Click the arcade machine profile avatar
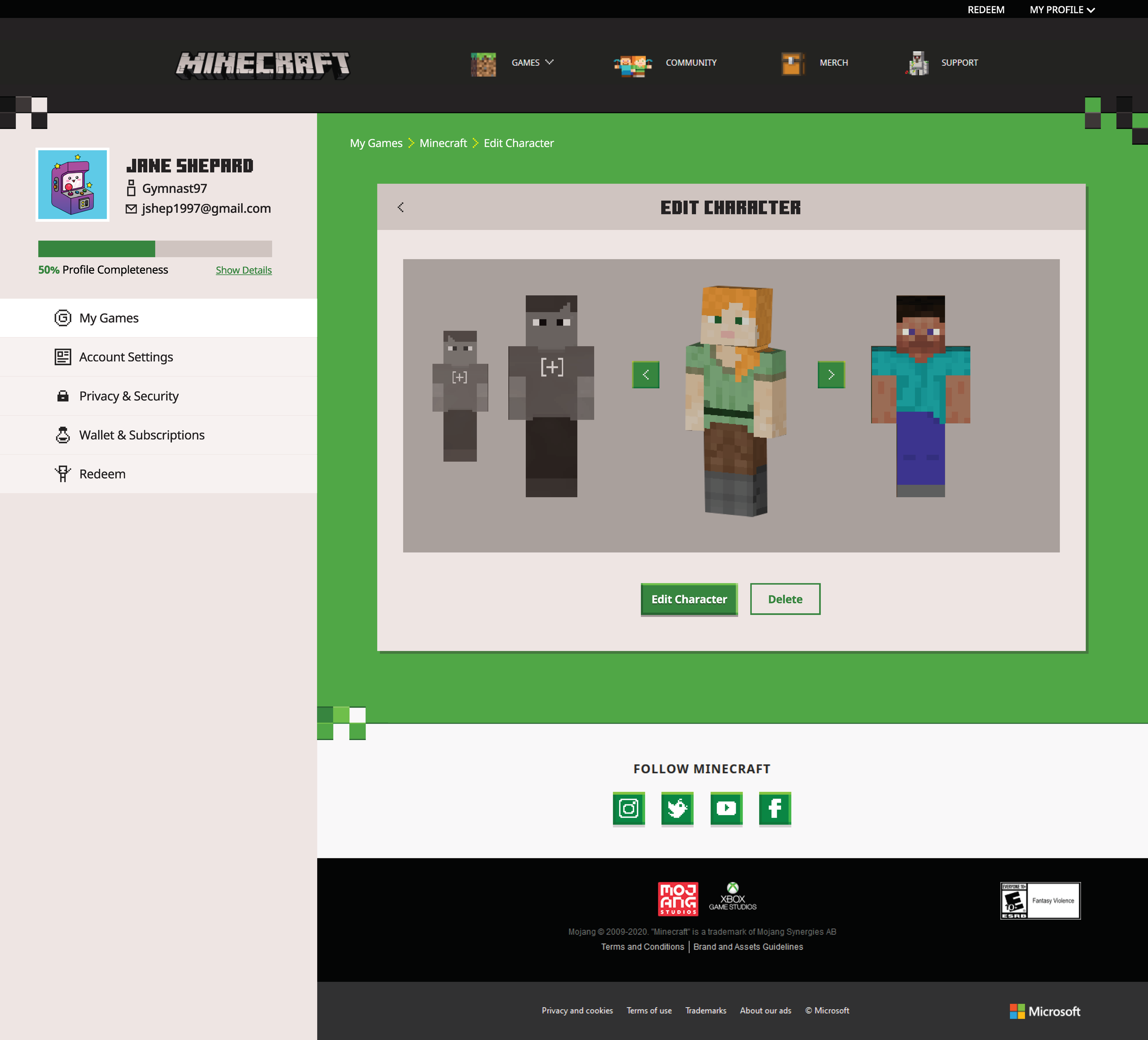 click(x=72, y=185)
